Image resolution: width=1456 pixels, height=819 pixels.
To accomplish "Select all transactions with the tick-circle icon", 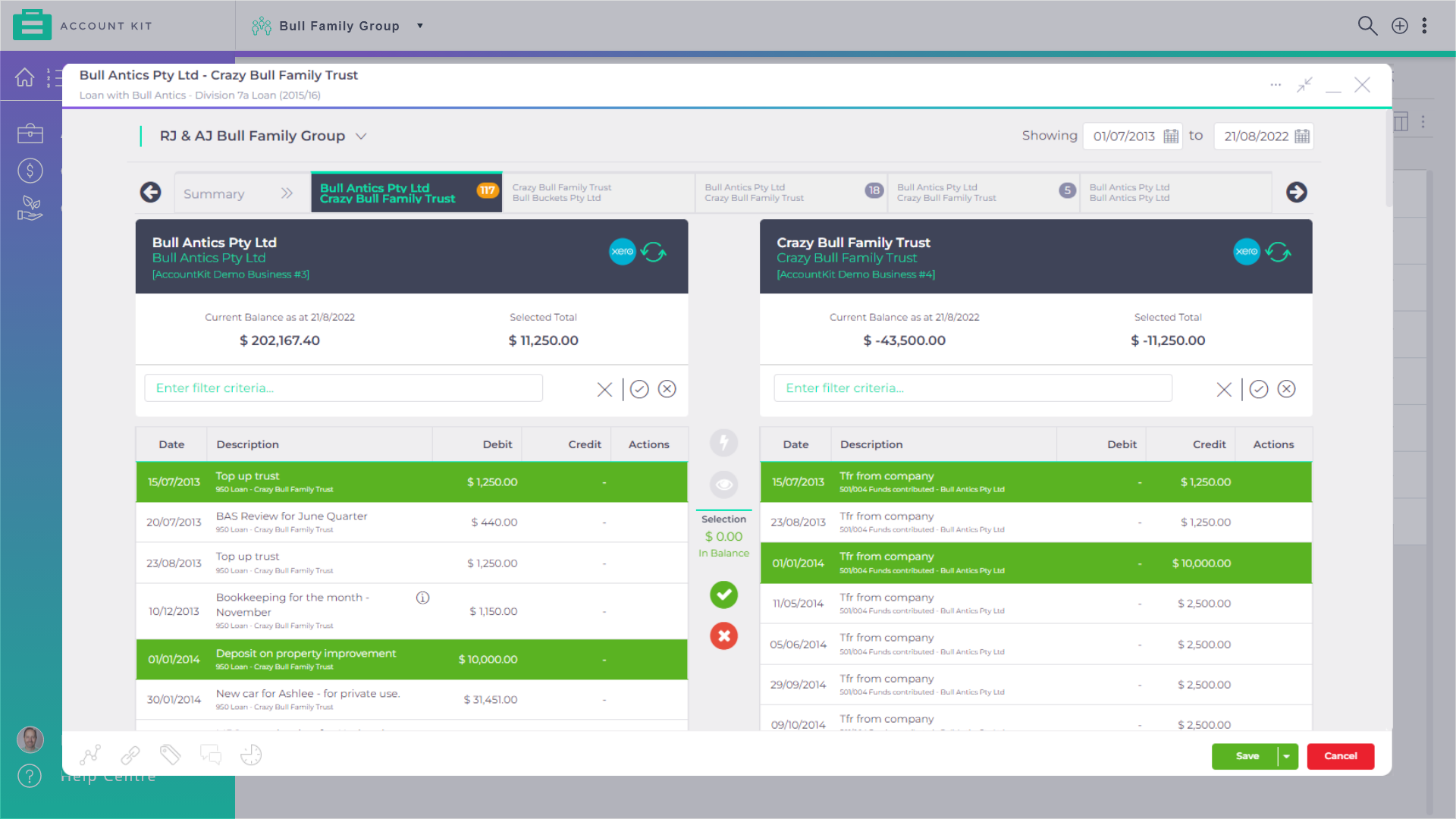I will 639,389.
